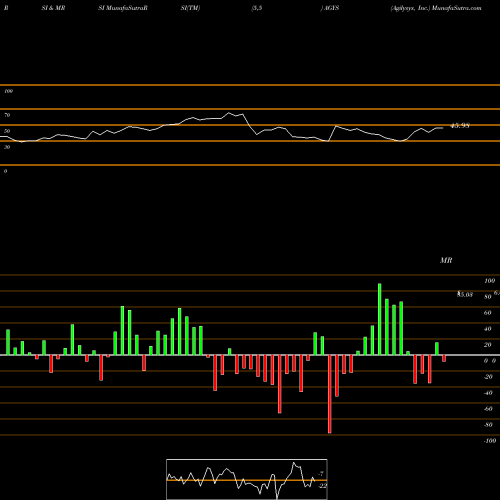
Task: Click MR right axis label "20"
Action: click(488, 345)
